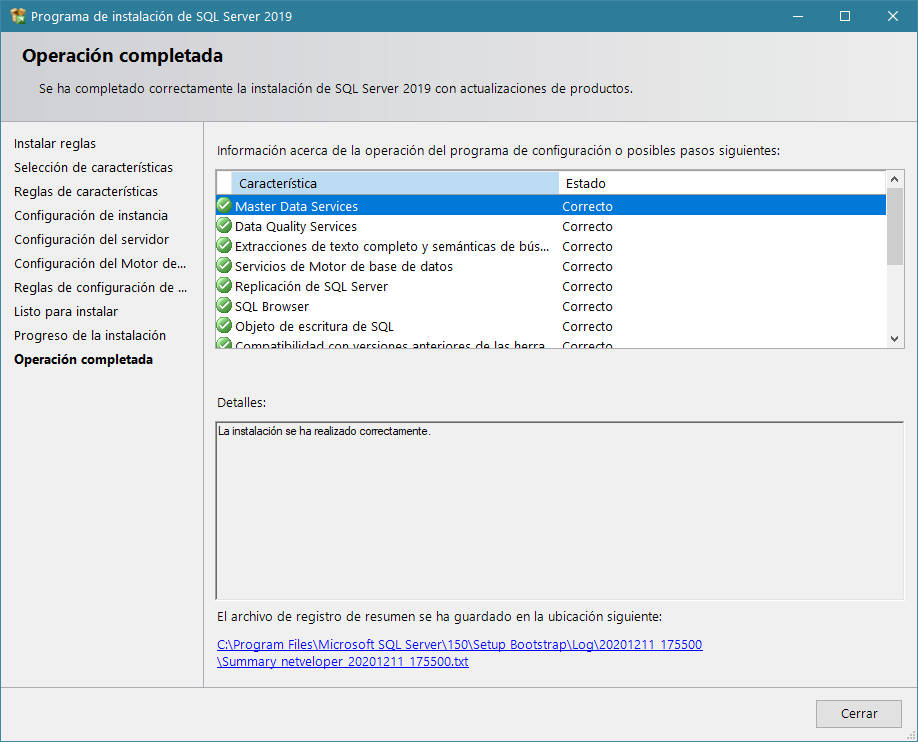This screenshot has width=918, height=742.
Task: Click the scrollbar down arrow
Action: point(893,338)
